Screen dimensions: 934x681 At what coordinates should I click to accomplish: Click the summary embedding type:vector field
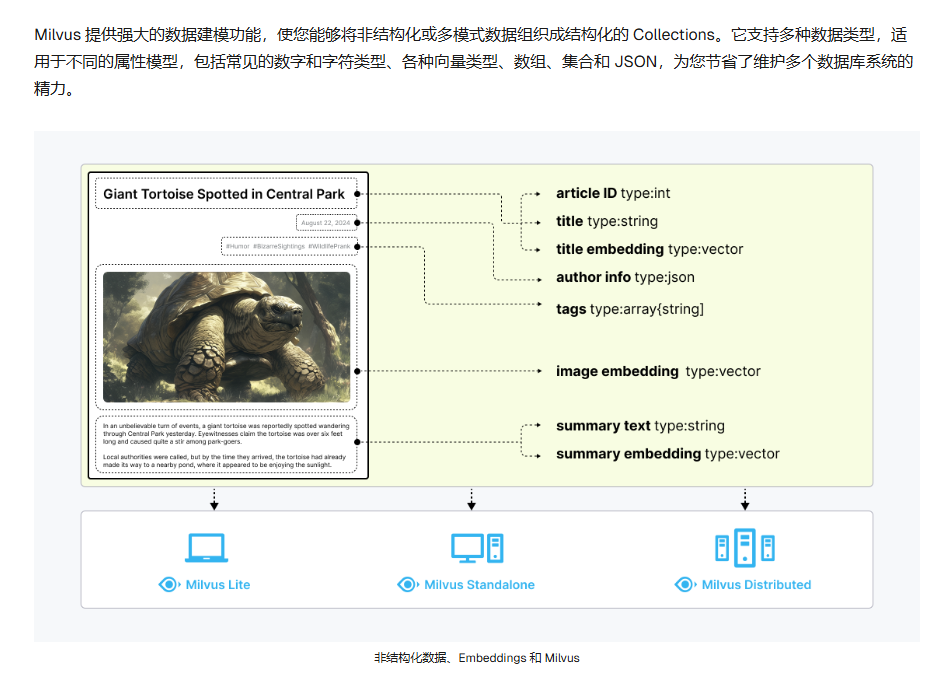coord(668,453)
